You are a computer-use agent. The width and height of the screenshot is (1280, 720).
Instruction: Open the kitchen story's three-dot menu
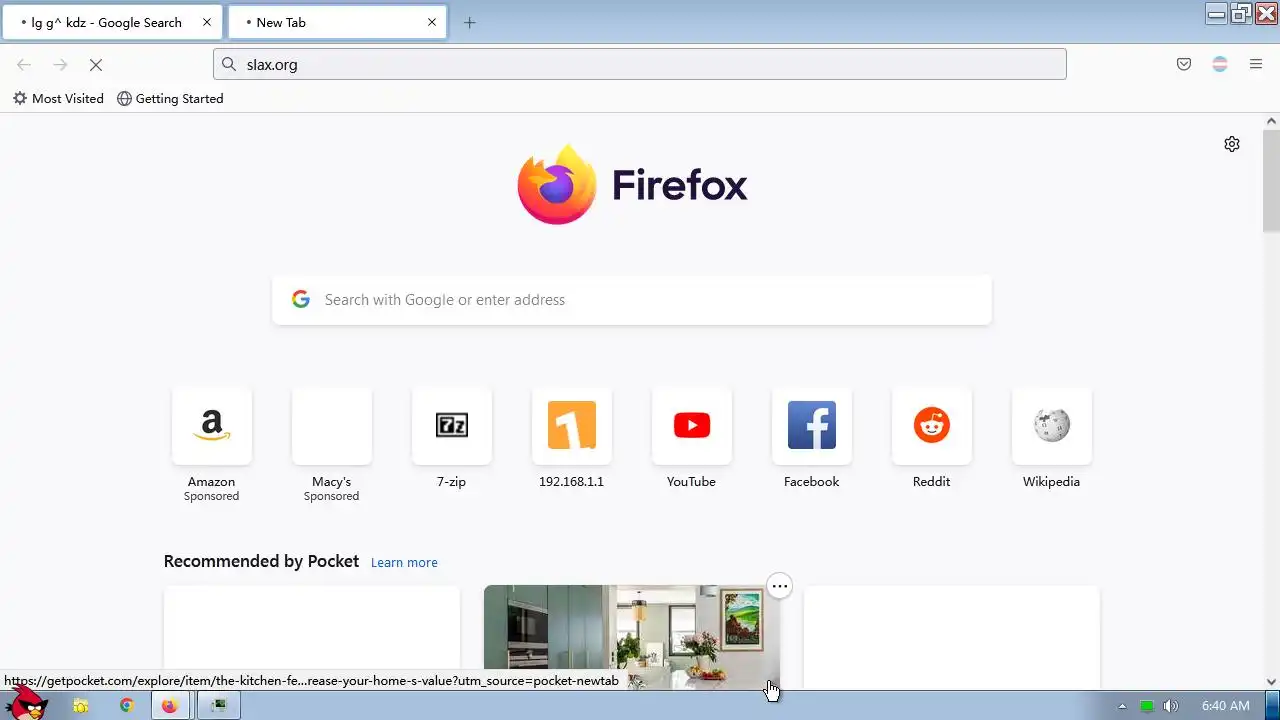pyautogui.click(x=780, y=586)
